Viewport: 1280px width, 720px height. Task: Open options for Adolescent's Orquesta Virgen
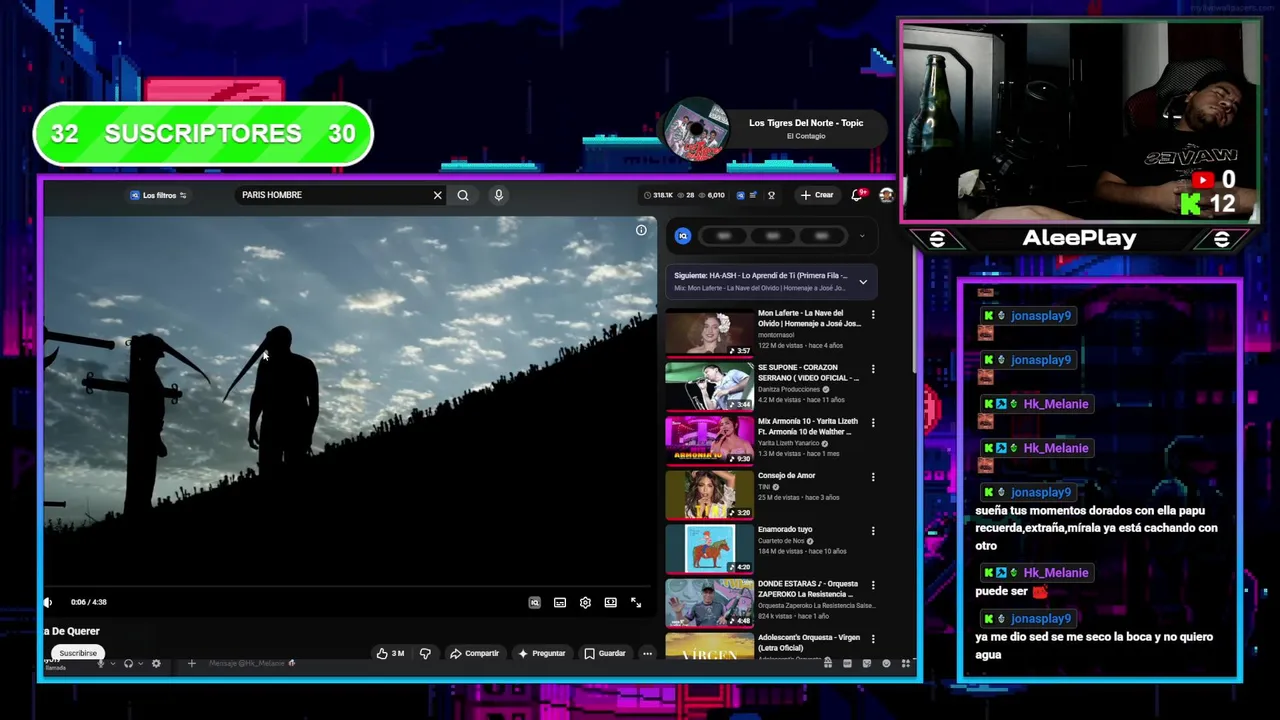(x=873, y=639)
